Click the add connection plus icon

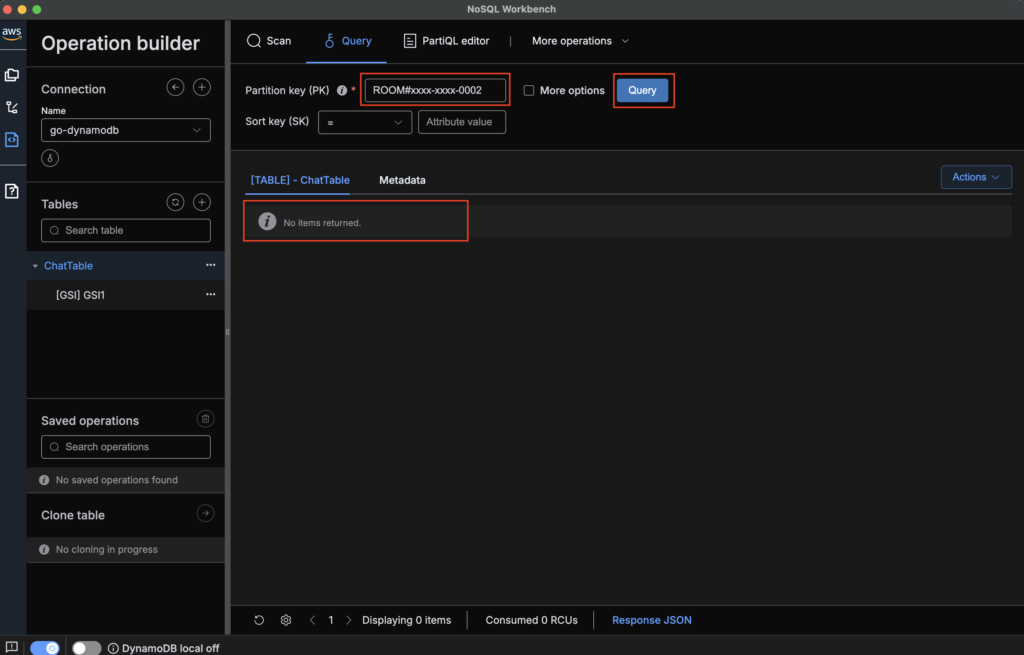201,88
